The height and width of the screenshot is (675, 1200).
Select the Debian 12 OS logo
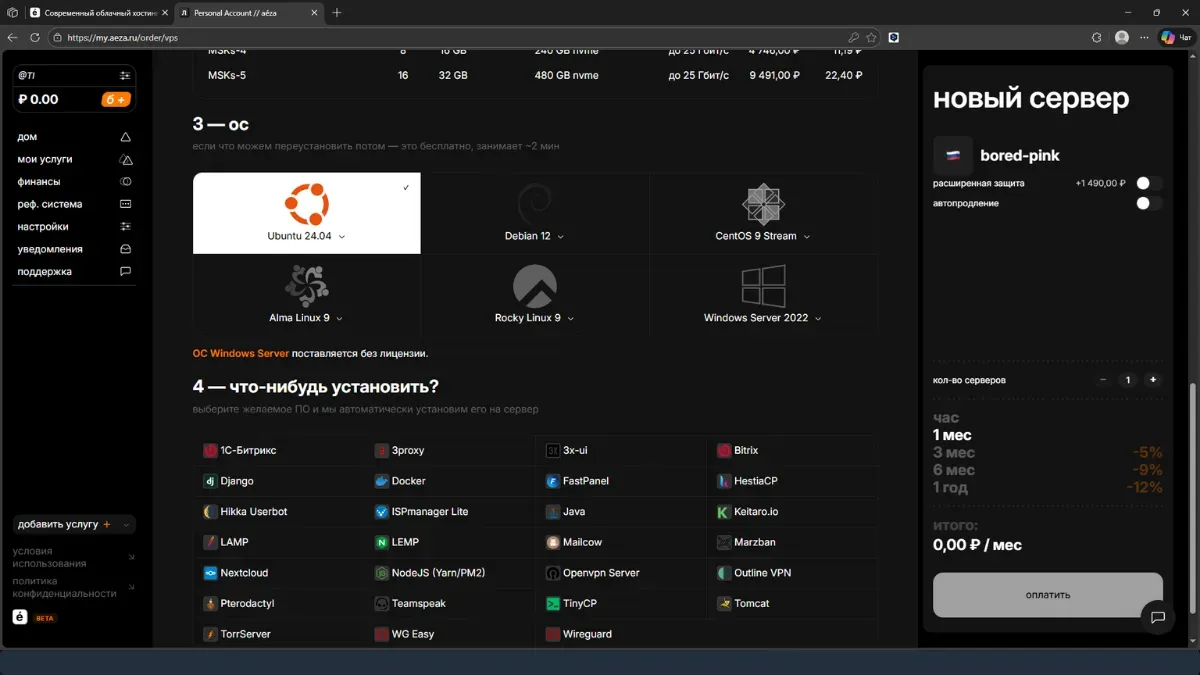pos(534,205)
